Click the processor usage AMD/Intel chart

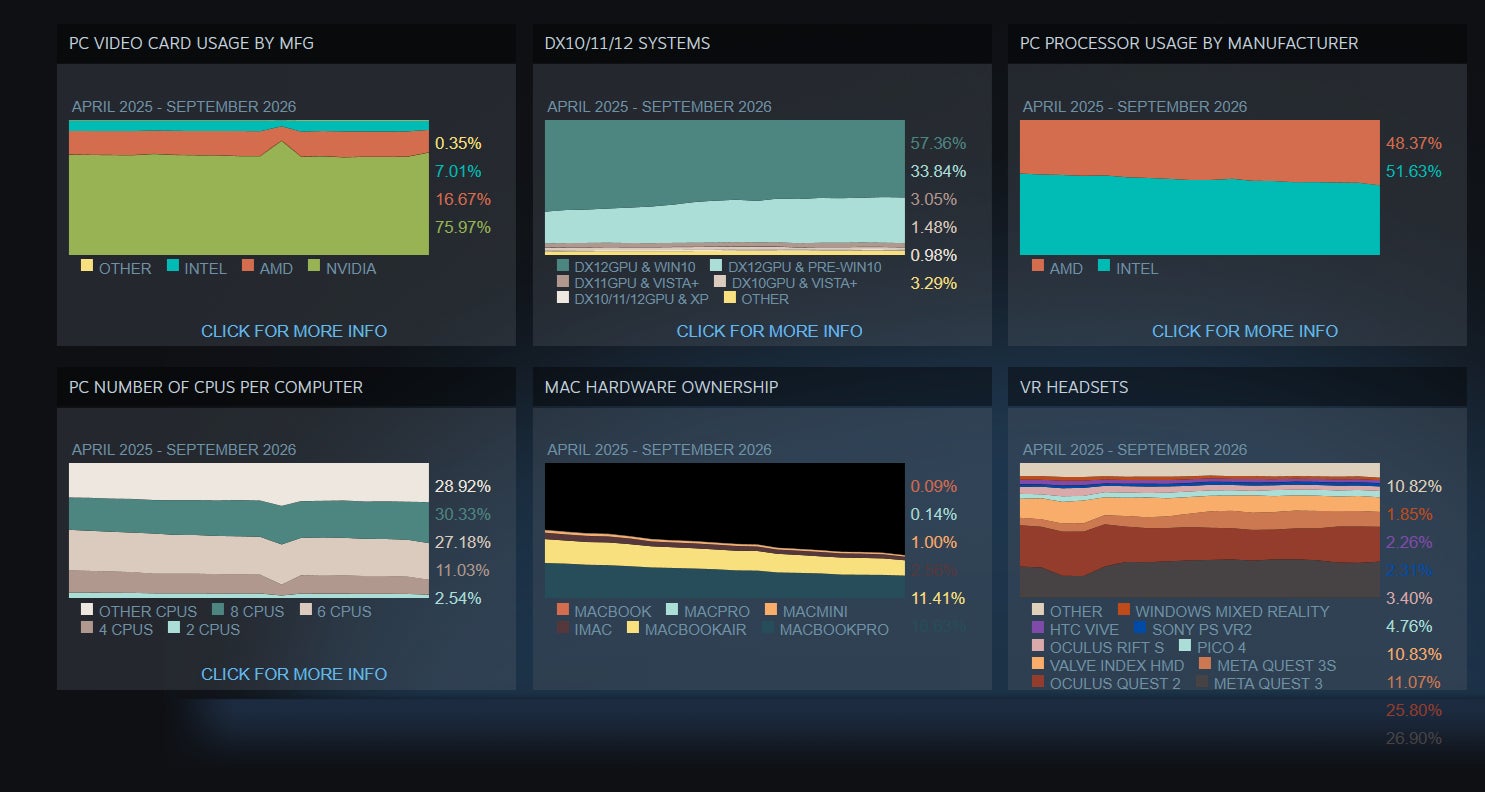[1200, 187]
